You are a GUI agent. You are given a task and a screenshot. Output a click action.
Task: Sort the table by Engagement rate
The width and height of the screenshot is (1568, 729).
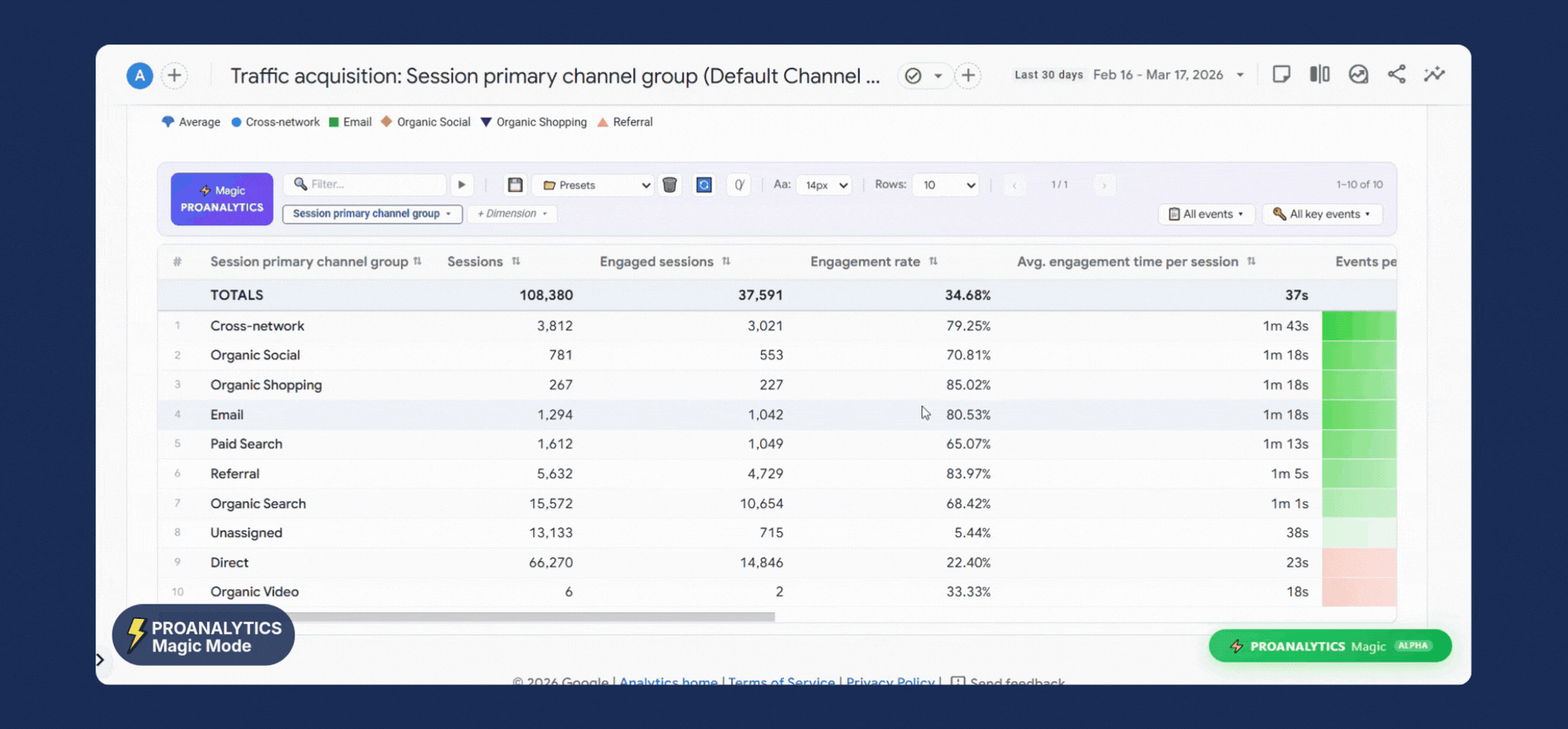(x=874, y=261)
